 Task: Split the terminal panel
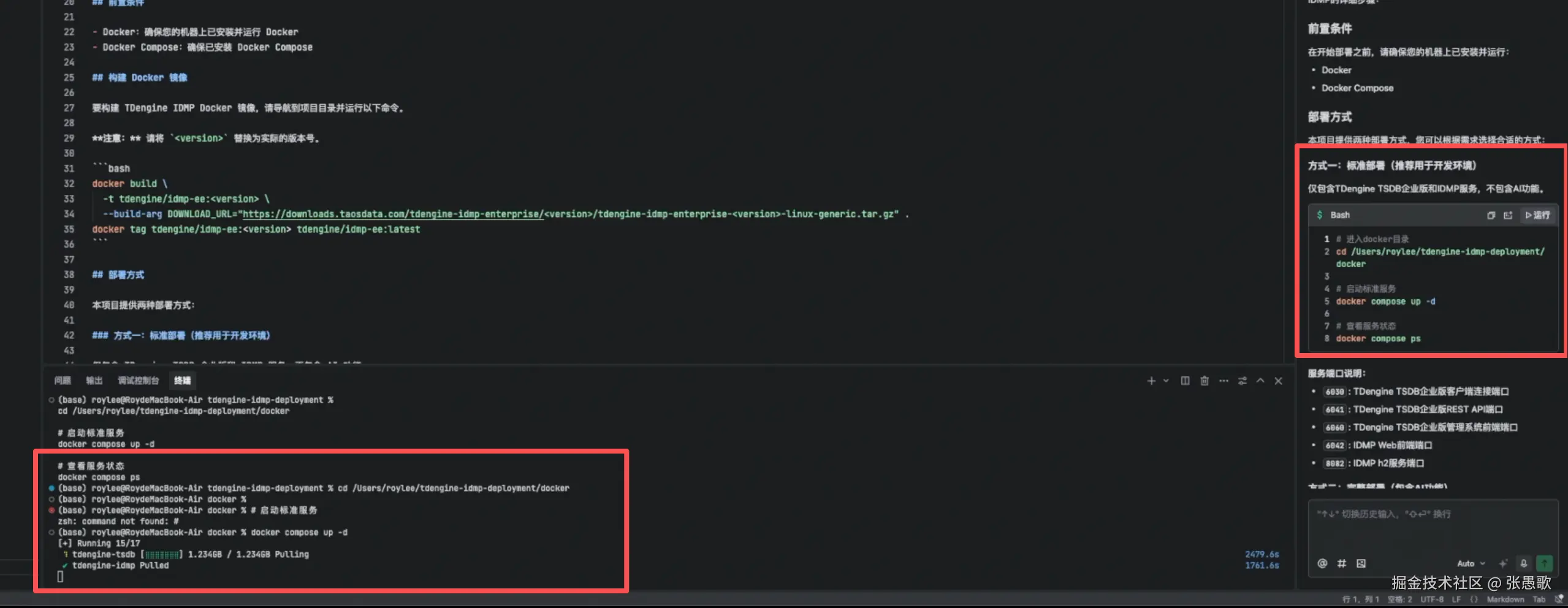pyautogui.click(x=1185, y=381)
